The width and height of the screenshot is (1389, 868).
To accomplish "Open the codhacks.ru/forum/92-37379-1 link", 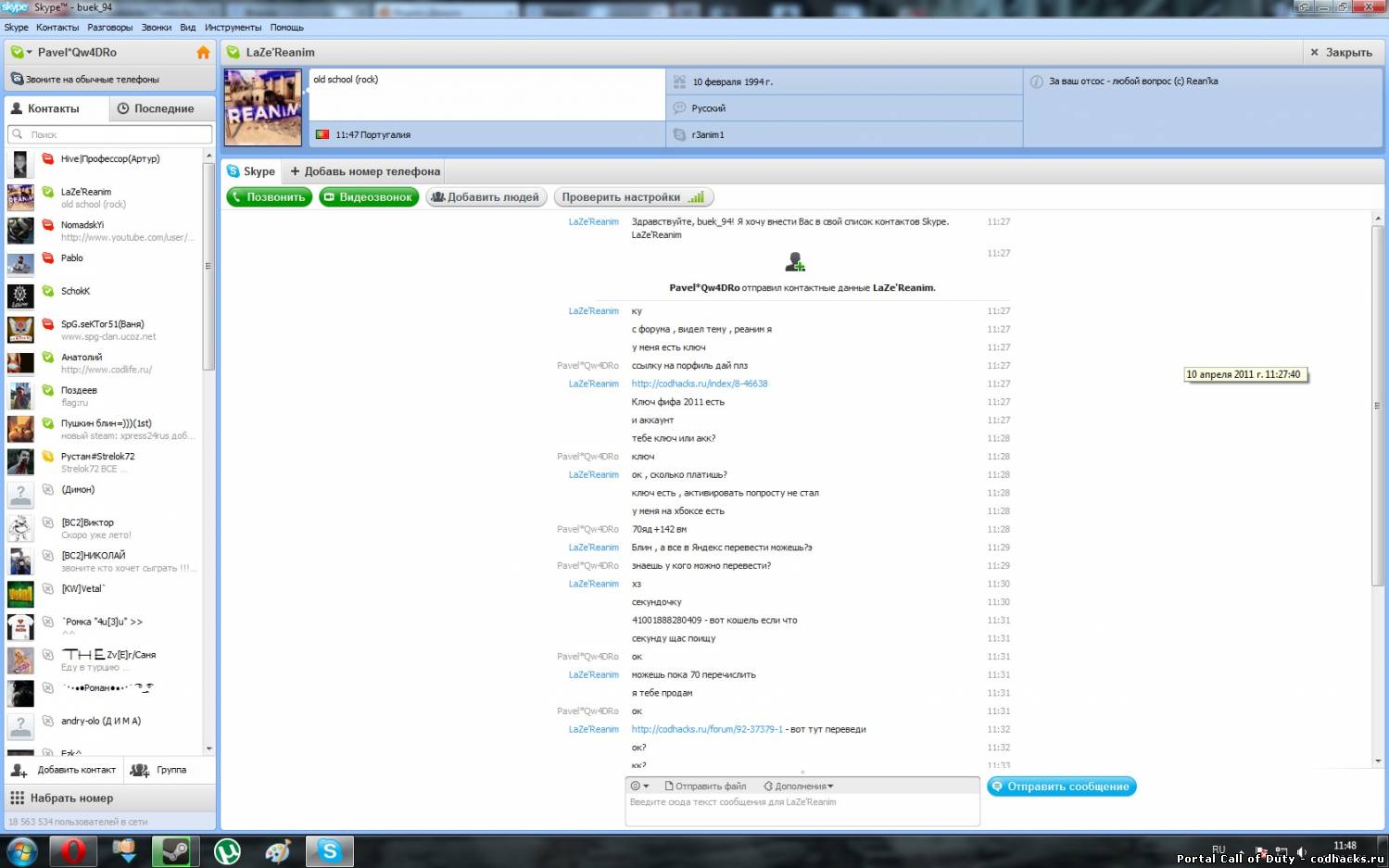I will click(707, 730).
